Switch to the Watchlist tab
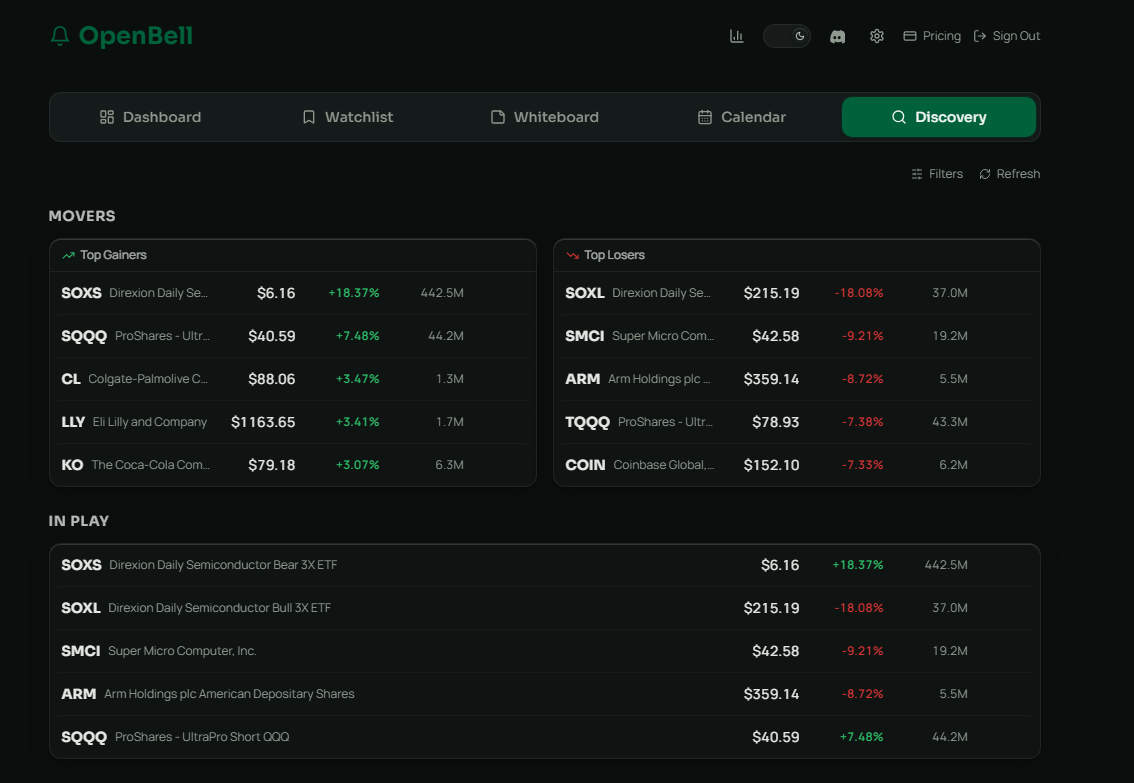 [x=347, y=117]
